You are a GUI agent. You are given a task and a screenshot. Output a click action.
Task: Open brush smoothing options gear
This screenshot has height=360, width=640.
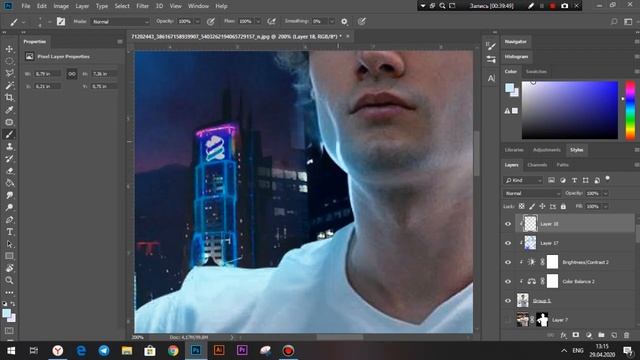click(344, 22)
